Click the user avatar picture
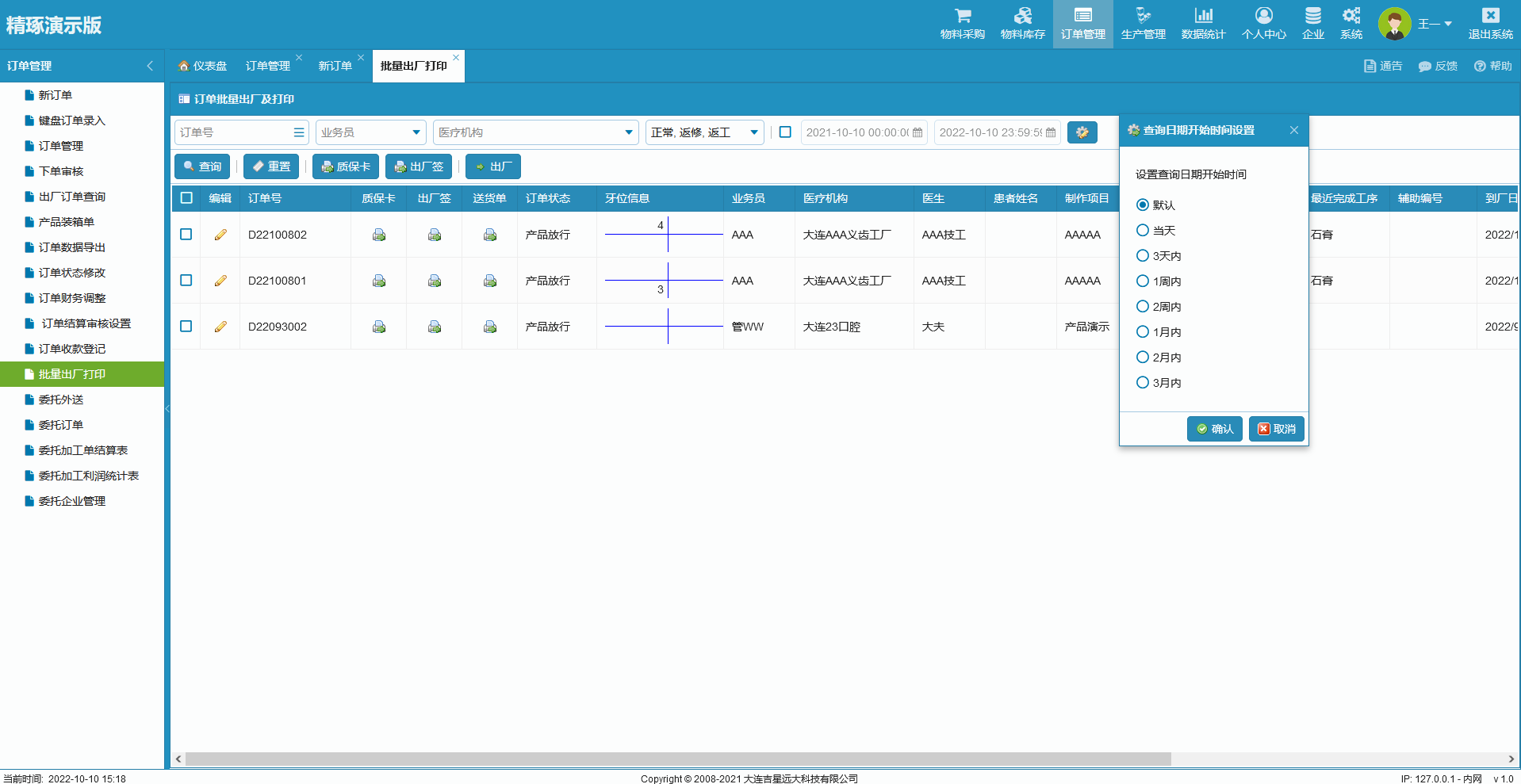This screenshot has height=784, width=1521. (1394, 24)
